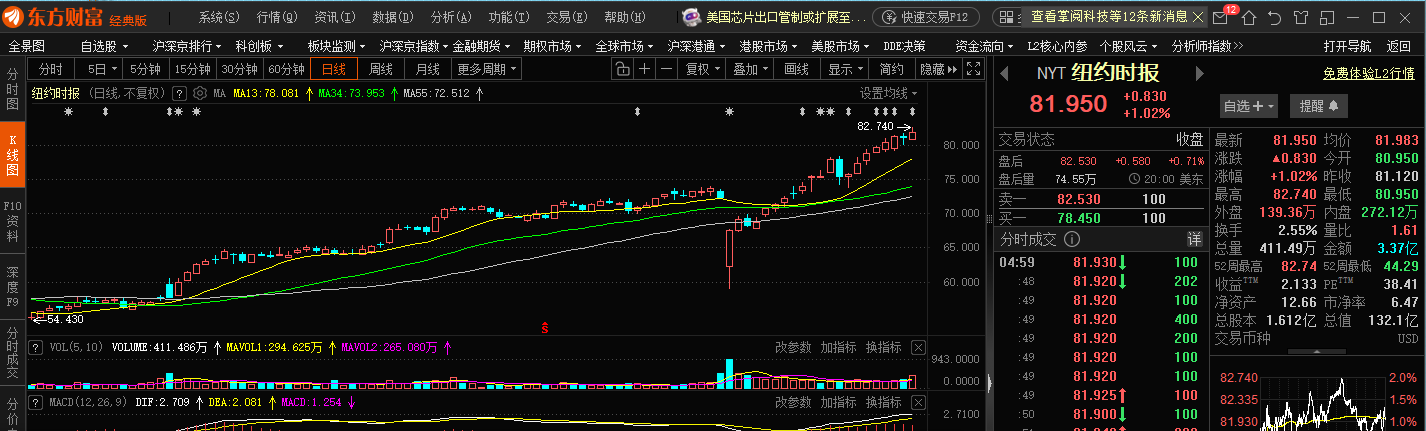Open the 数据(D) menu
Image resolution: width=1426 pixels, height=431 pixels.
pyautogui.click(x=392, y=17)
